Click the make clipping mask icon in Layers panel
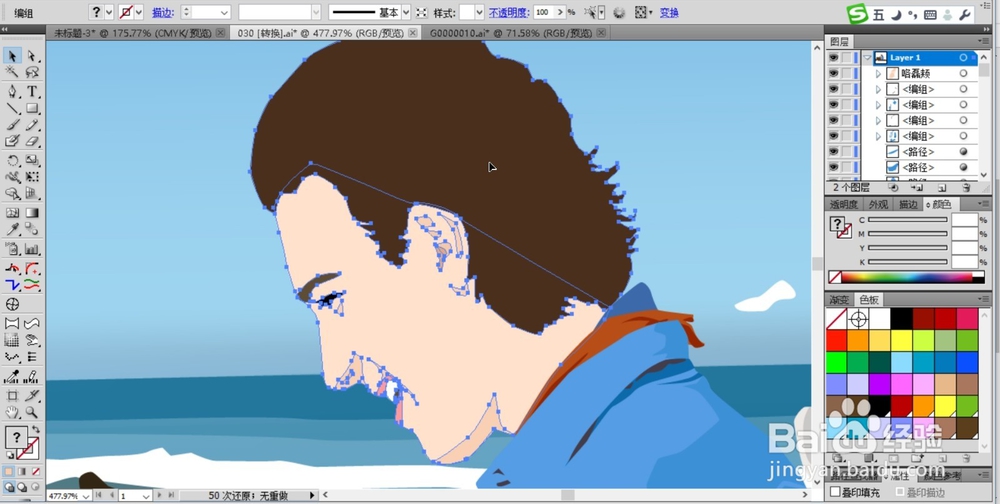The height and width of the screenshot is (504, 1000). 893,188
